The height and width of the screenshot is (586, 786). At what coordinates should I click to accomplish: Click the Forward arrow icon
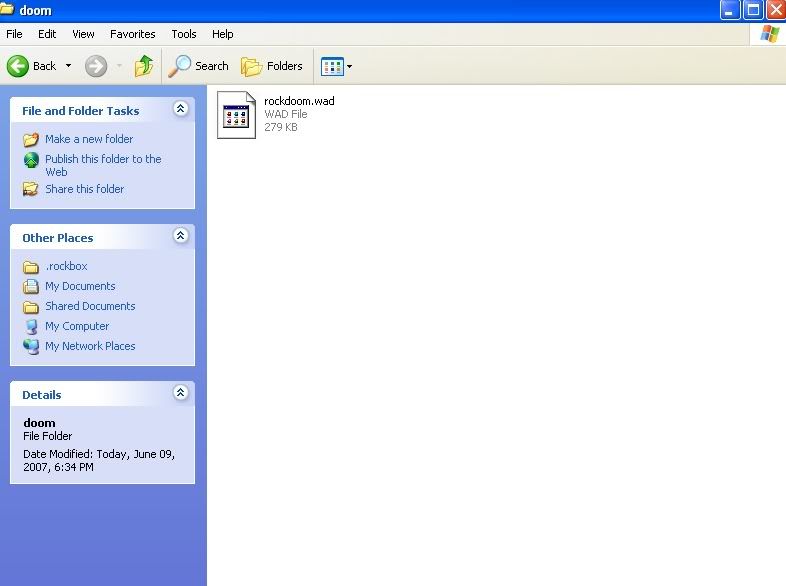[x=96, y=66]
